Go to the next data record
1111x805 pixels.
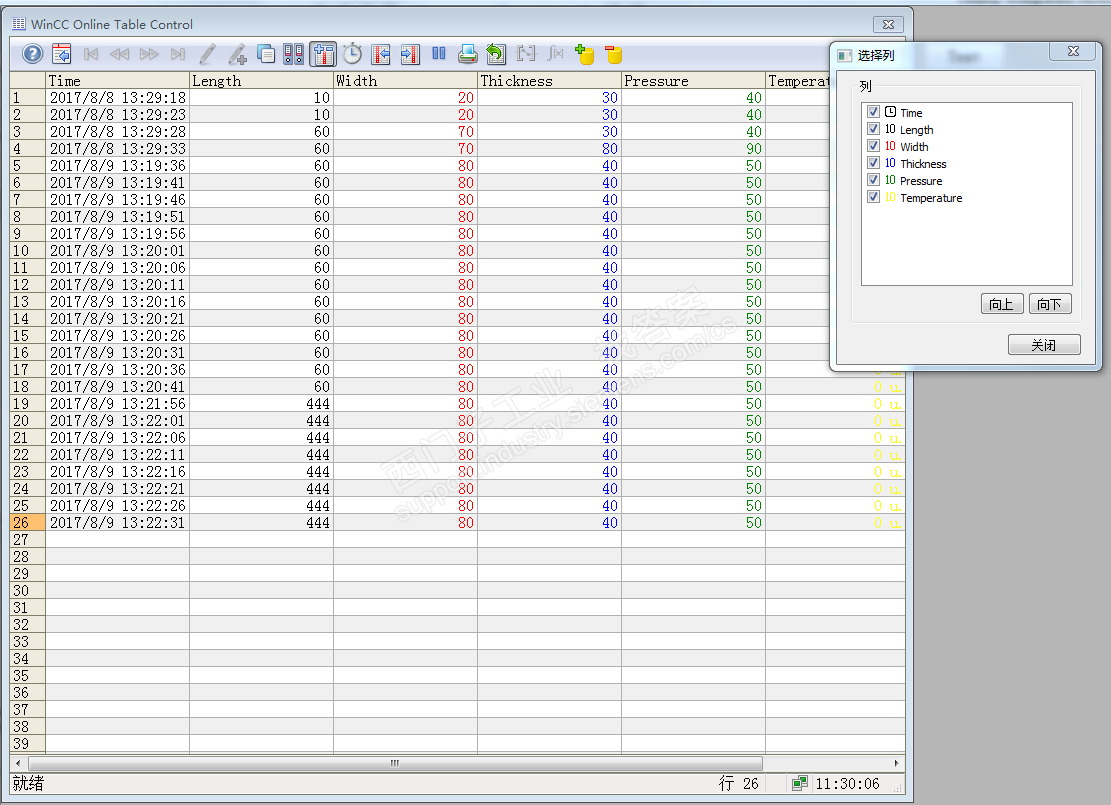(x=149, y=54)
